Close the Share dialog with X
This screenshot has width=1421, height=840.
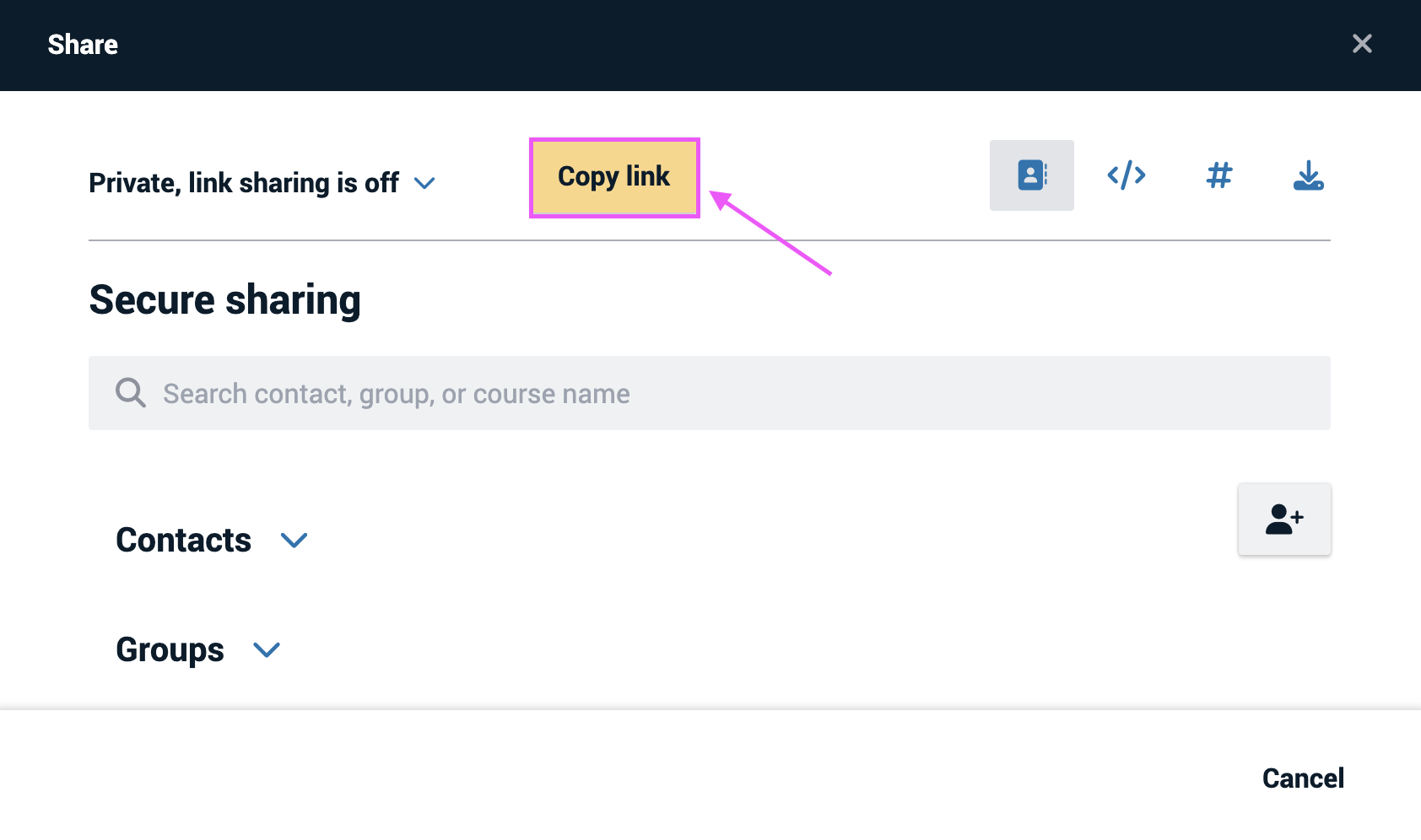point(1362,44)
